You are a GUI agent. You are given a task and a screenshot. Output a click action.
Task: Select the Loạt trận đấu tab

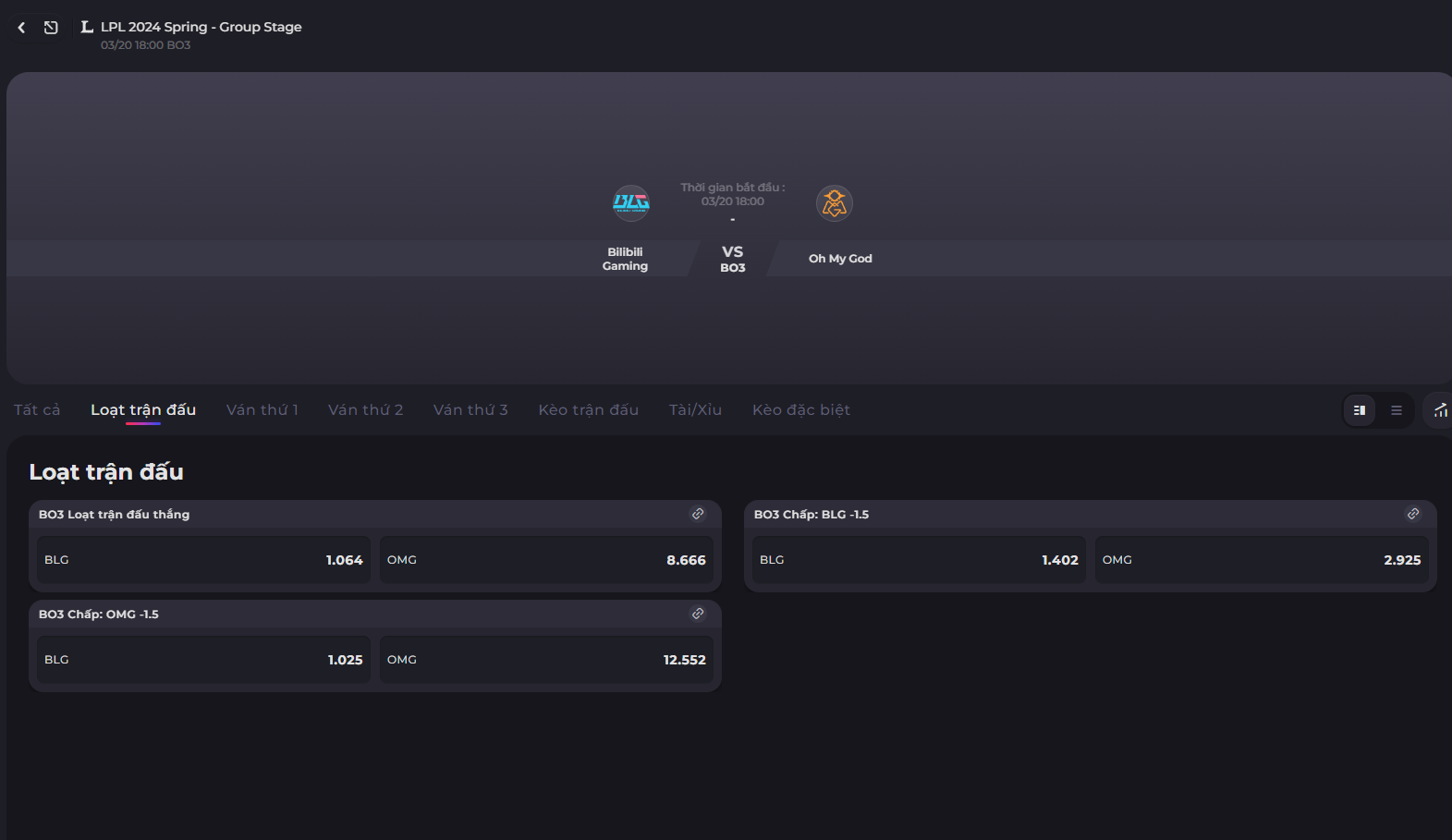(143, 409)
